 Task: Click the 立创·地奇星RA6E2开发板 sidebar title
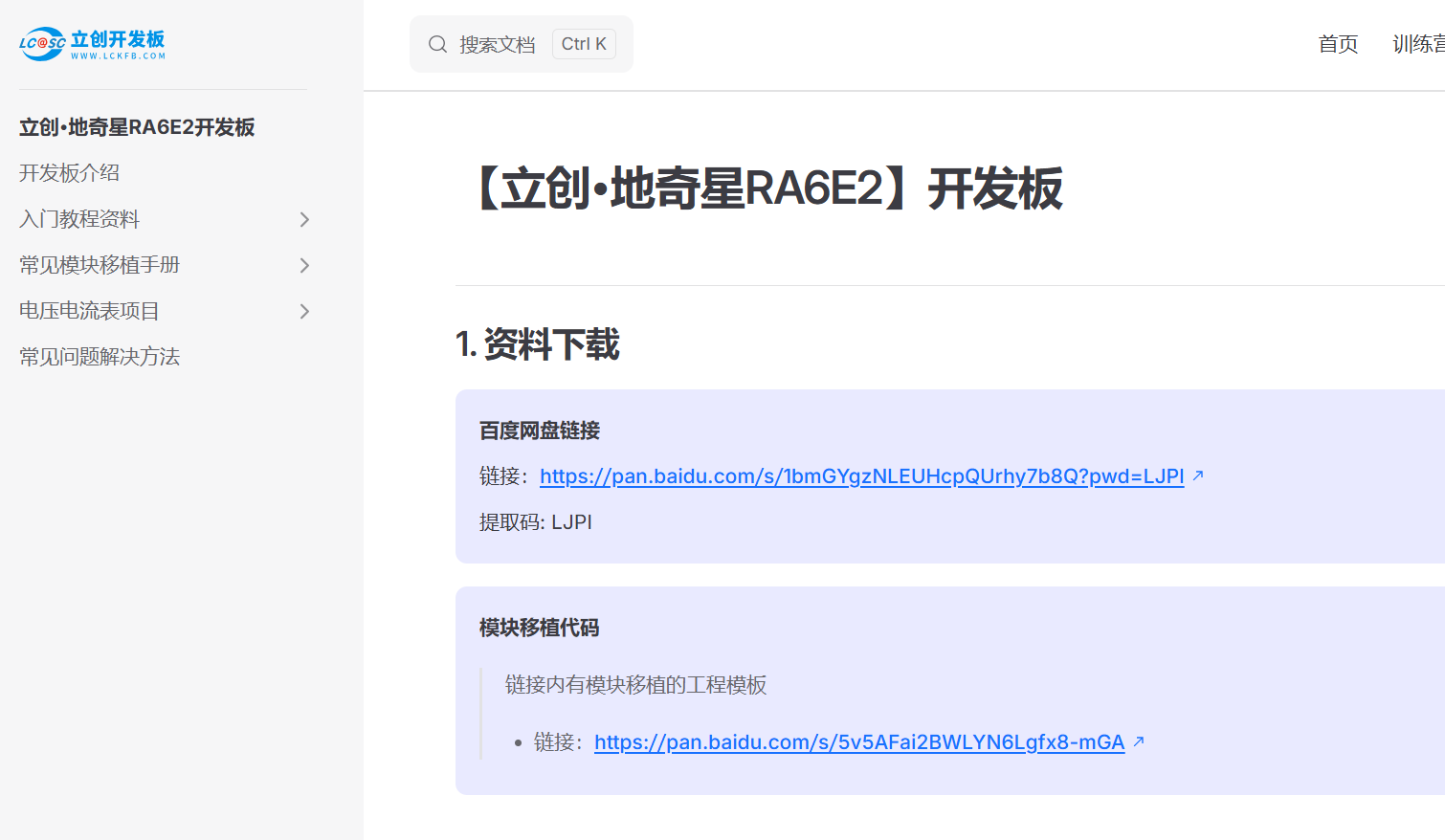click(x=137, y=127)
